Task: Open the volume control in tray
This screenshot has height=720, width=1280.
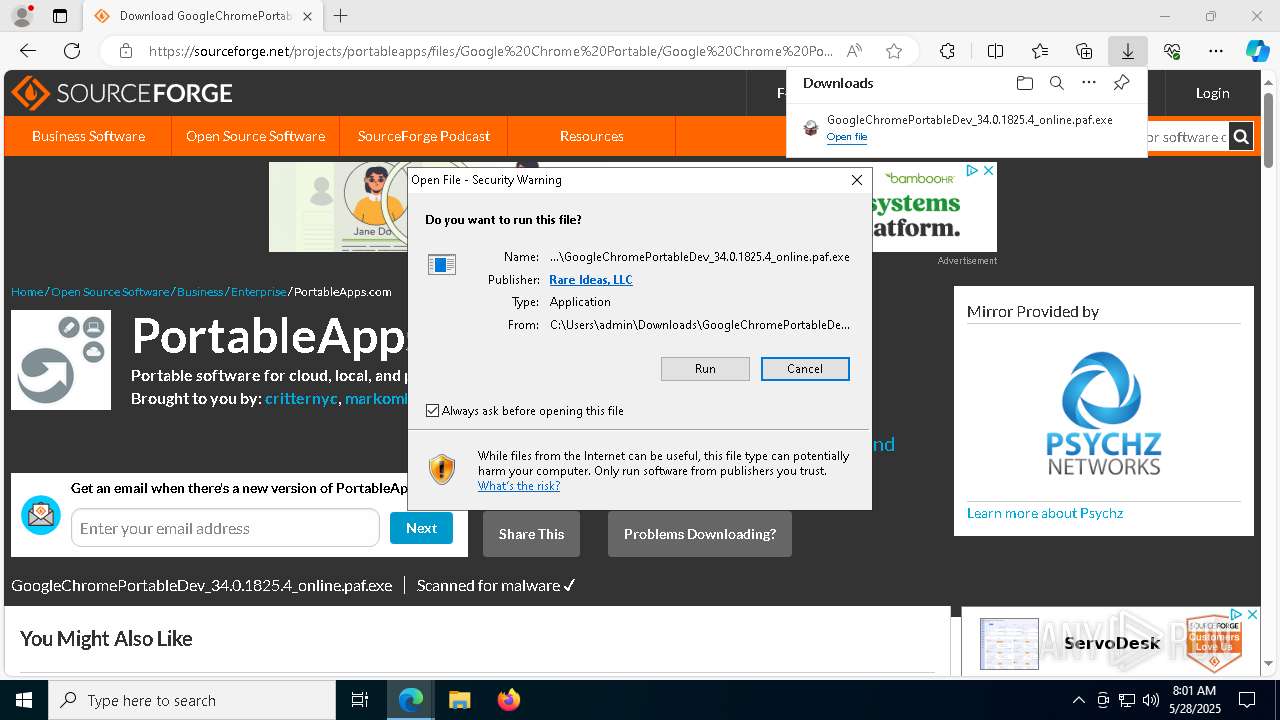Action: (x=1151, y=700)
